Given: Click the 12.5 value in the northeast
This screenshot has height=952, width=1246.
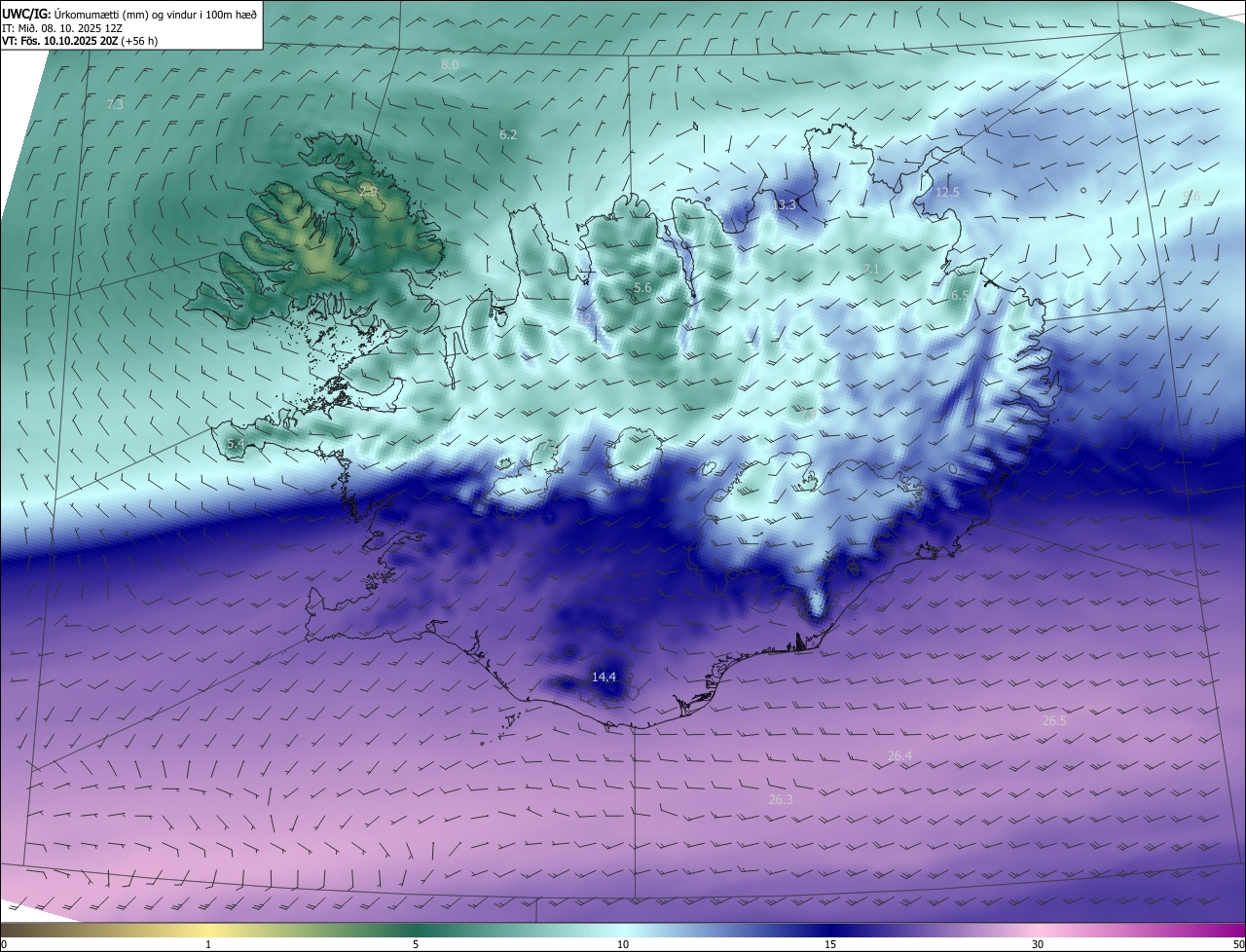Looking at the screenshot, I should pyautogui.click(x=947, y=193).
